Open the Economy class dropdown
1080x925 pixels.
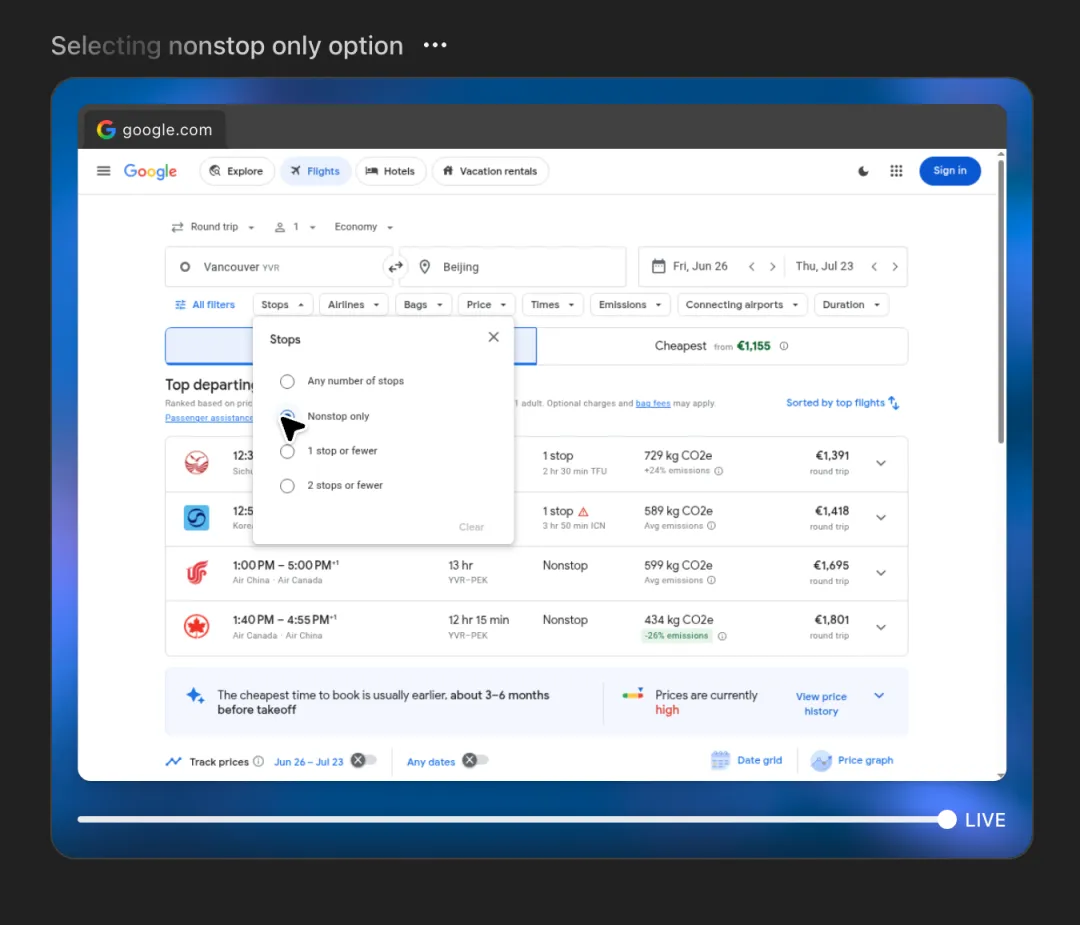[363, 227]
